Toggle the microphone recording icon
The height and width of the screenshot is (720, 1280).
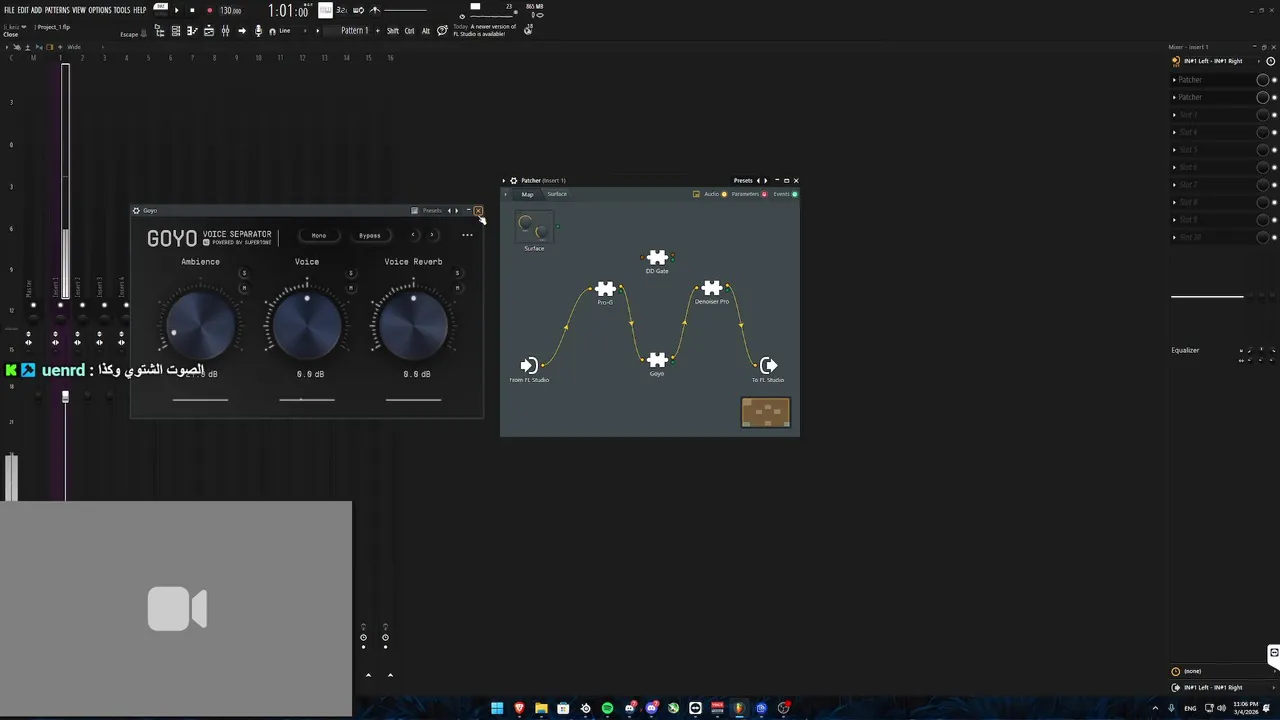pos(259,31)
